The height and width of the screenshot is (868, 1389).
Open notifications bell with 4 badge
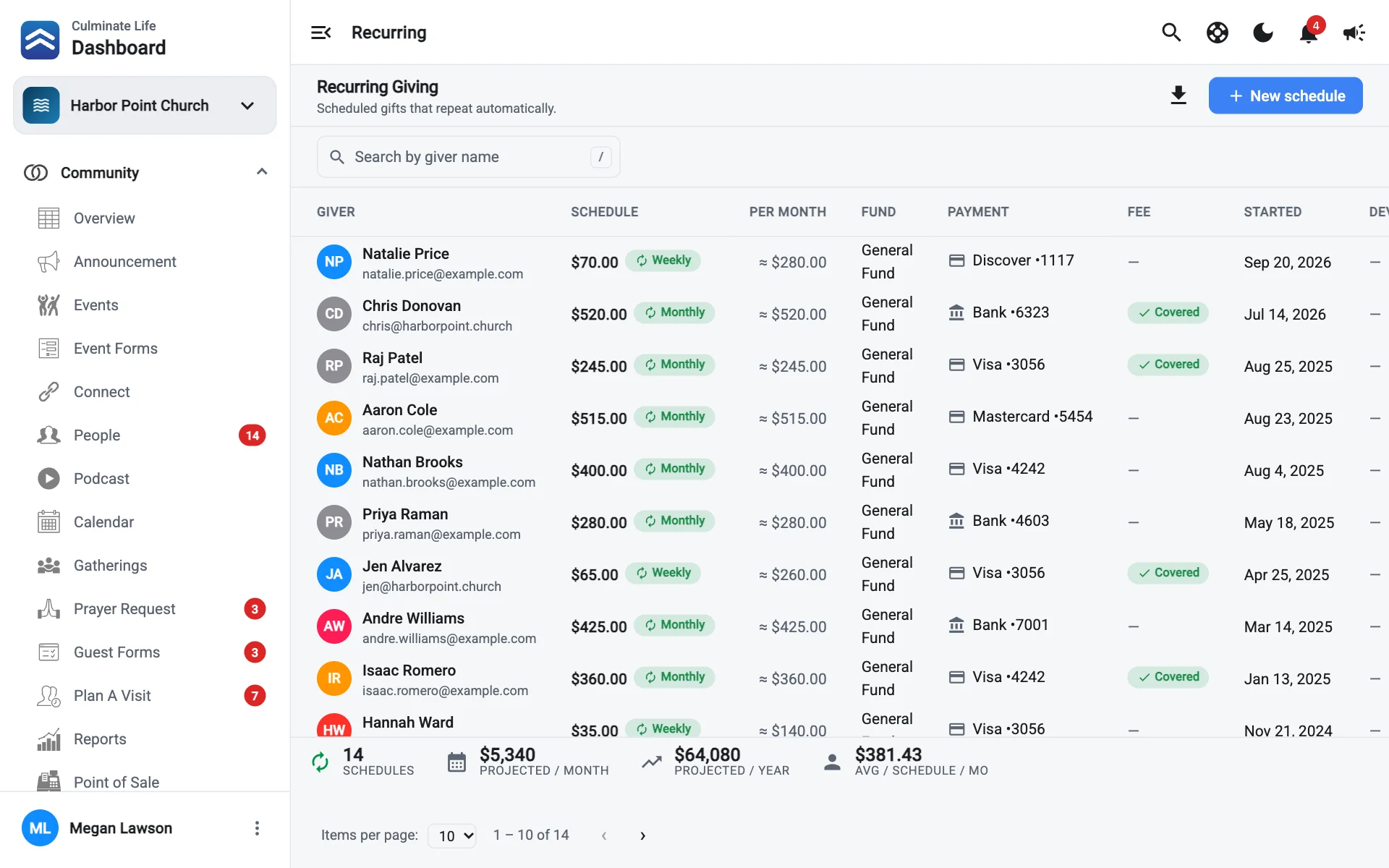pyautogui.click(x=1309, y=33)
